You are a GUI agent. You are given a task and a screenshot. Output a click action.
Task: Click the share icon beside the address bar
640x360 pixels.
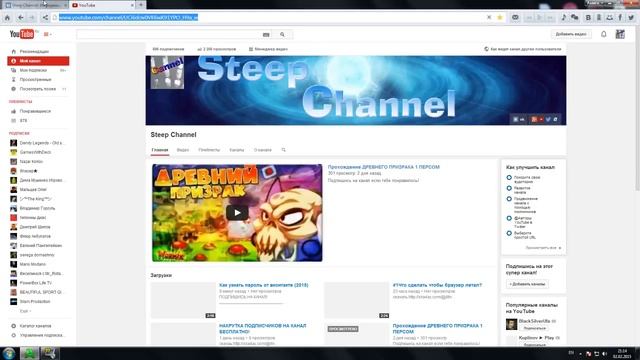[45, 18]
